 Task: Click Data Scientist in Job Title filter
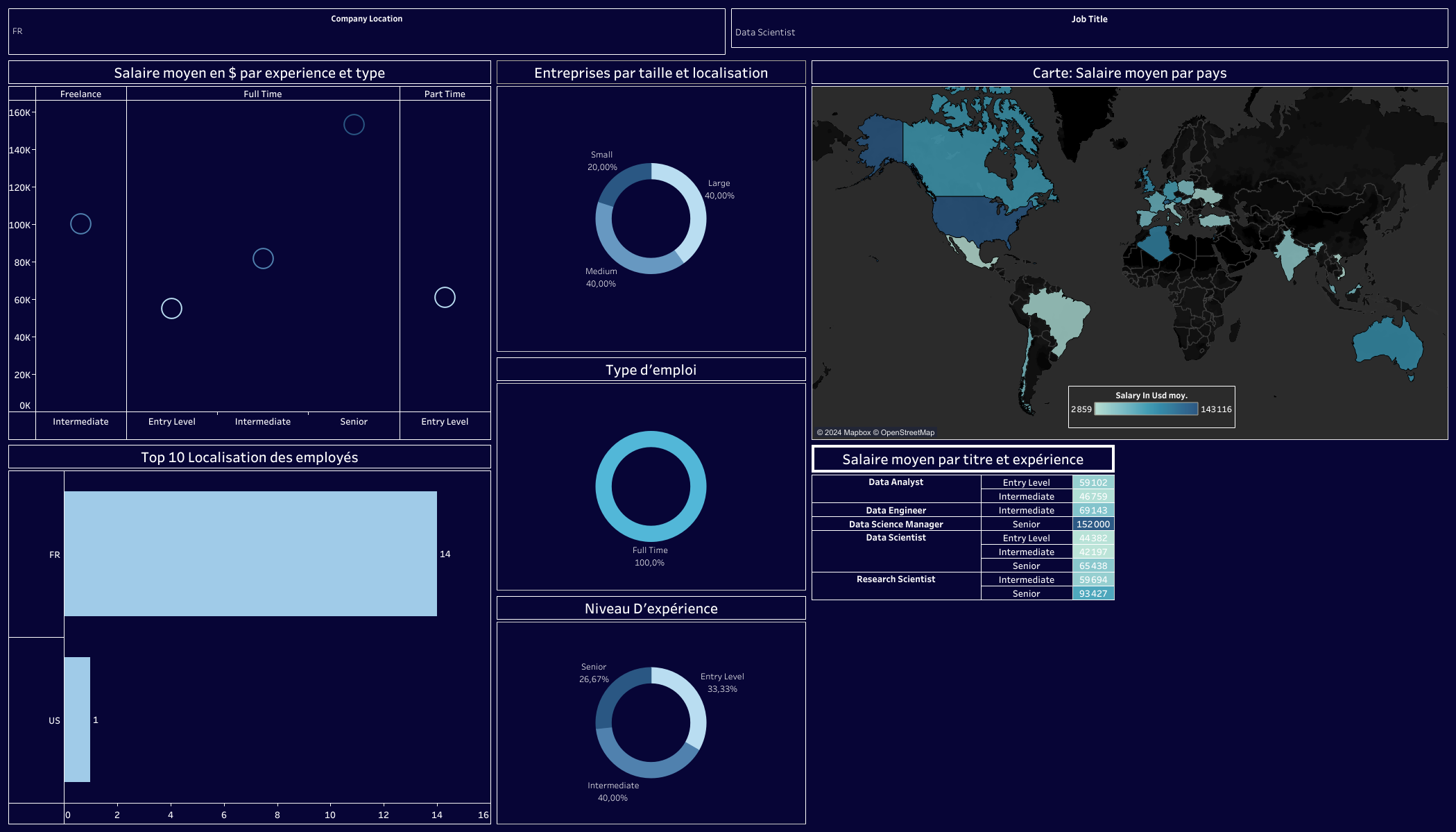[765, 33]
